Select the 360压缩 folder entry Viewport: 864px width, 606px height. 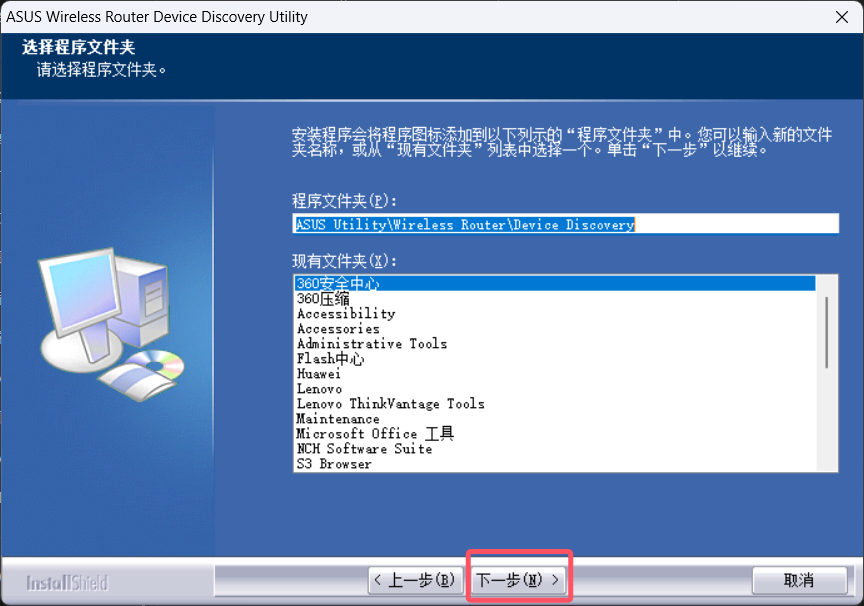click(x=323, y=299)
